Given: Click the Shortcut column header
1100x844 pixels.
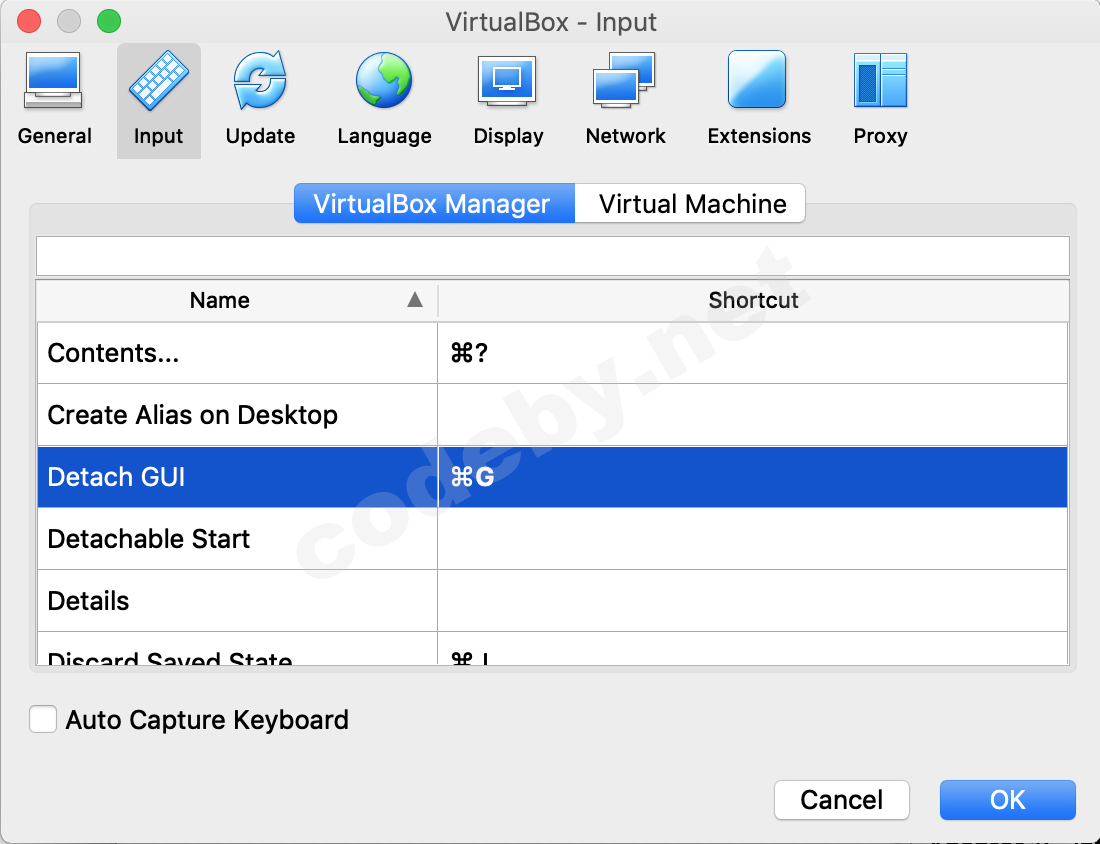Looking at the screenshot, I should point(753,300).
